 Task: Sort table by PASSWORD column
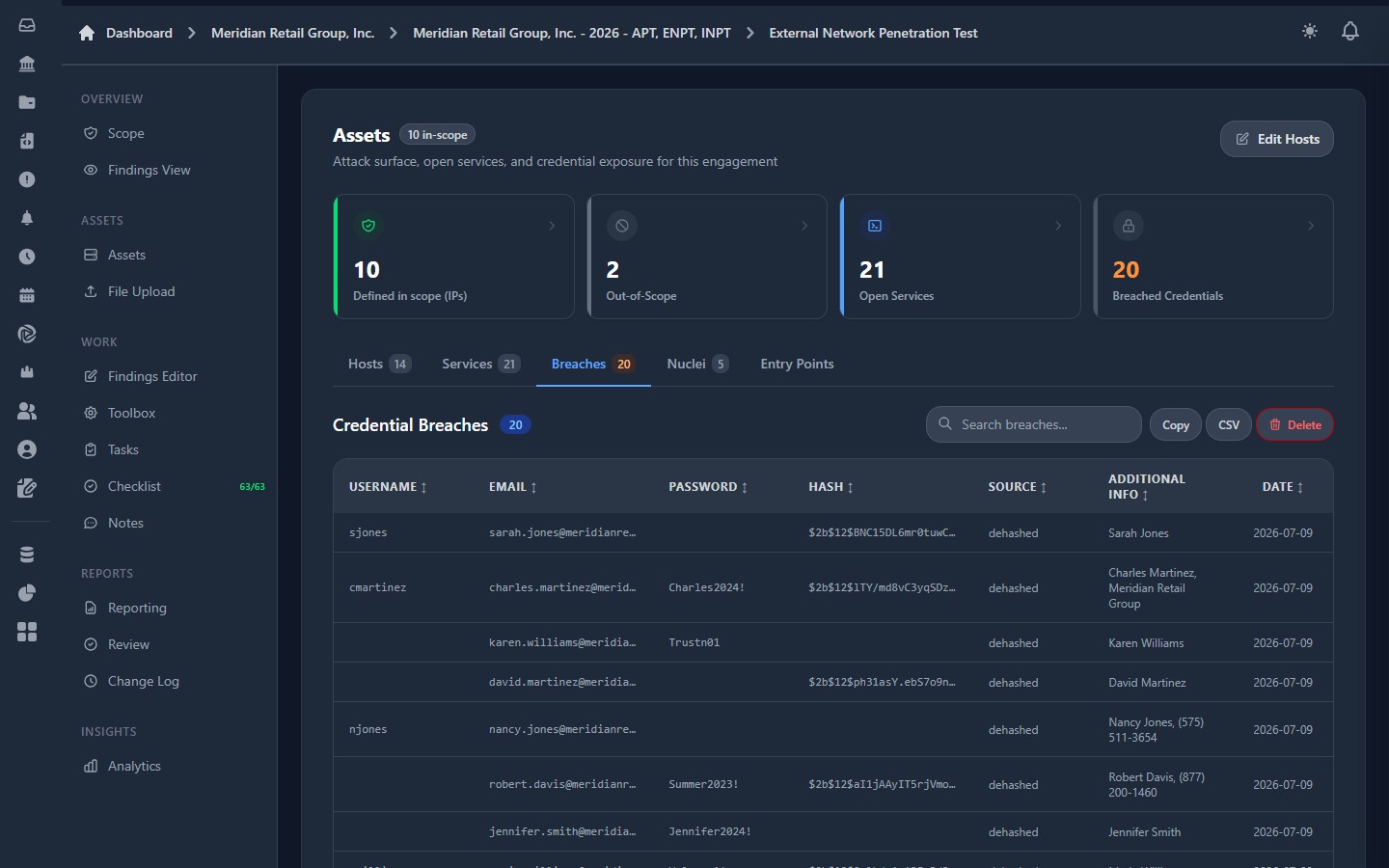coord(708,487)
